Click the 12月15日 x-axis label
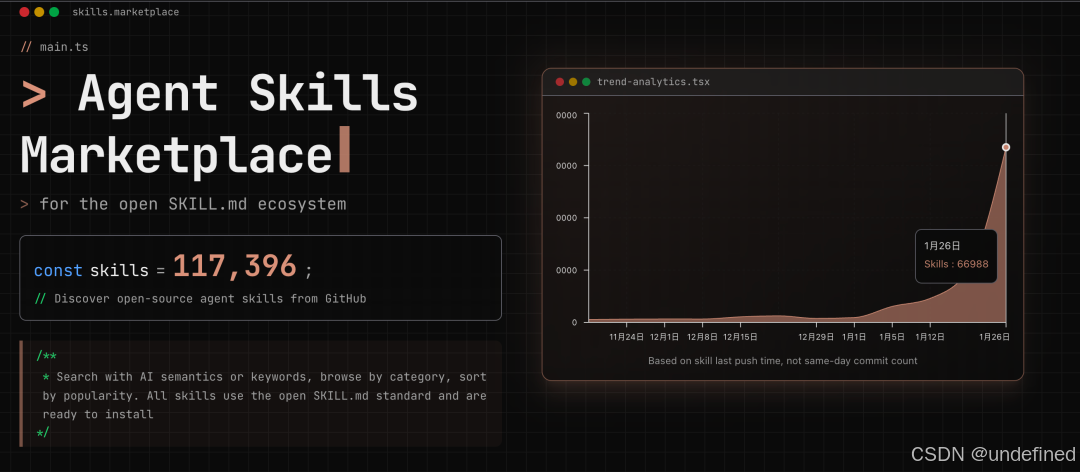This screenshot has width=1080, height=472. [x=740, y=337]
